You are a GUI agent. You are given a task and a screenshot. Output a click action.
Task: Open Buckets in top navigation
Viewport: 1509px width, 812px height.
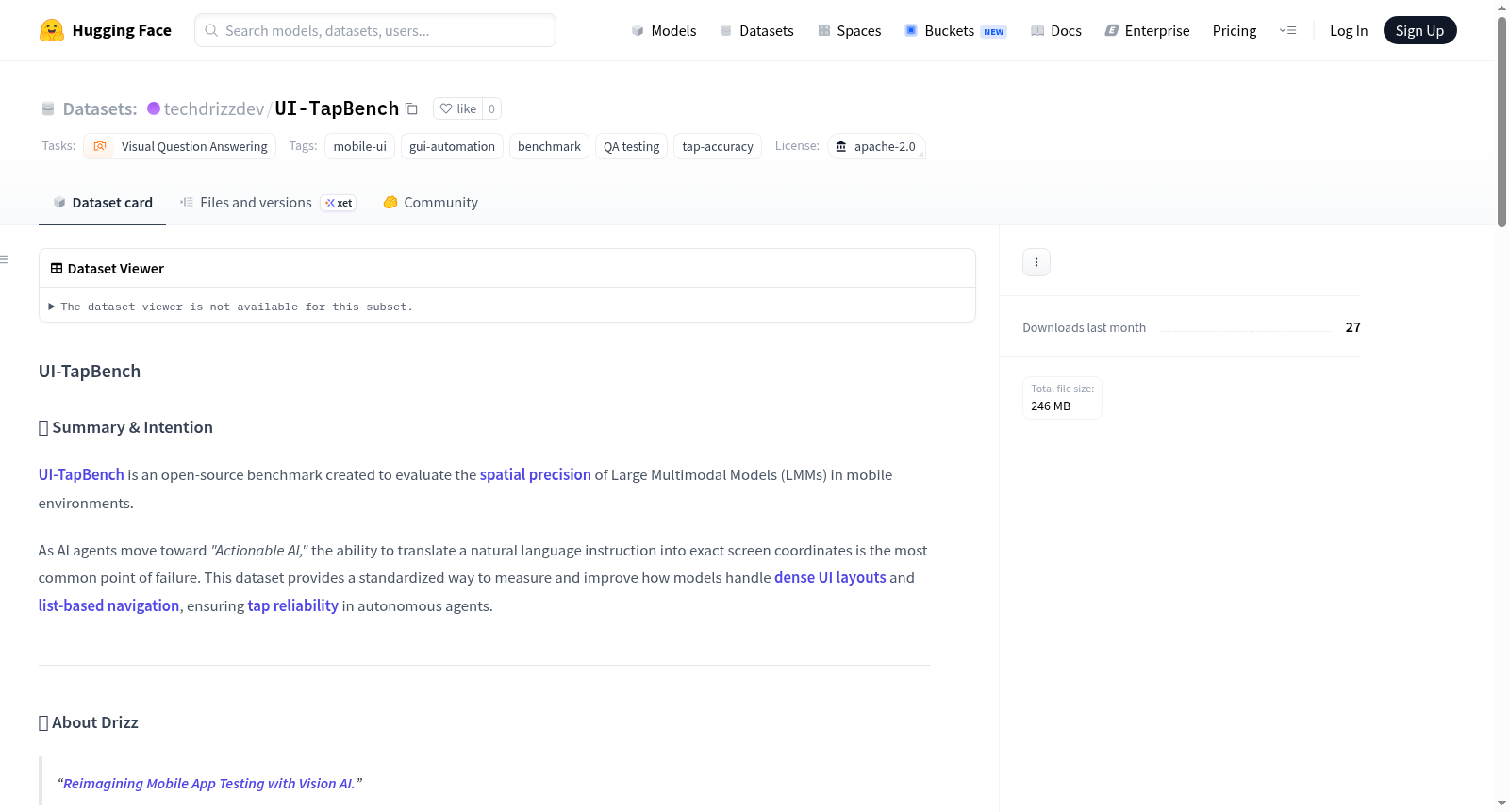coord(955,30)
